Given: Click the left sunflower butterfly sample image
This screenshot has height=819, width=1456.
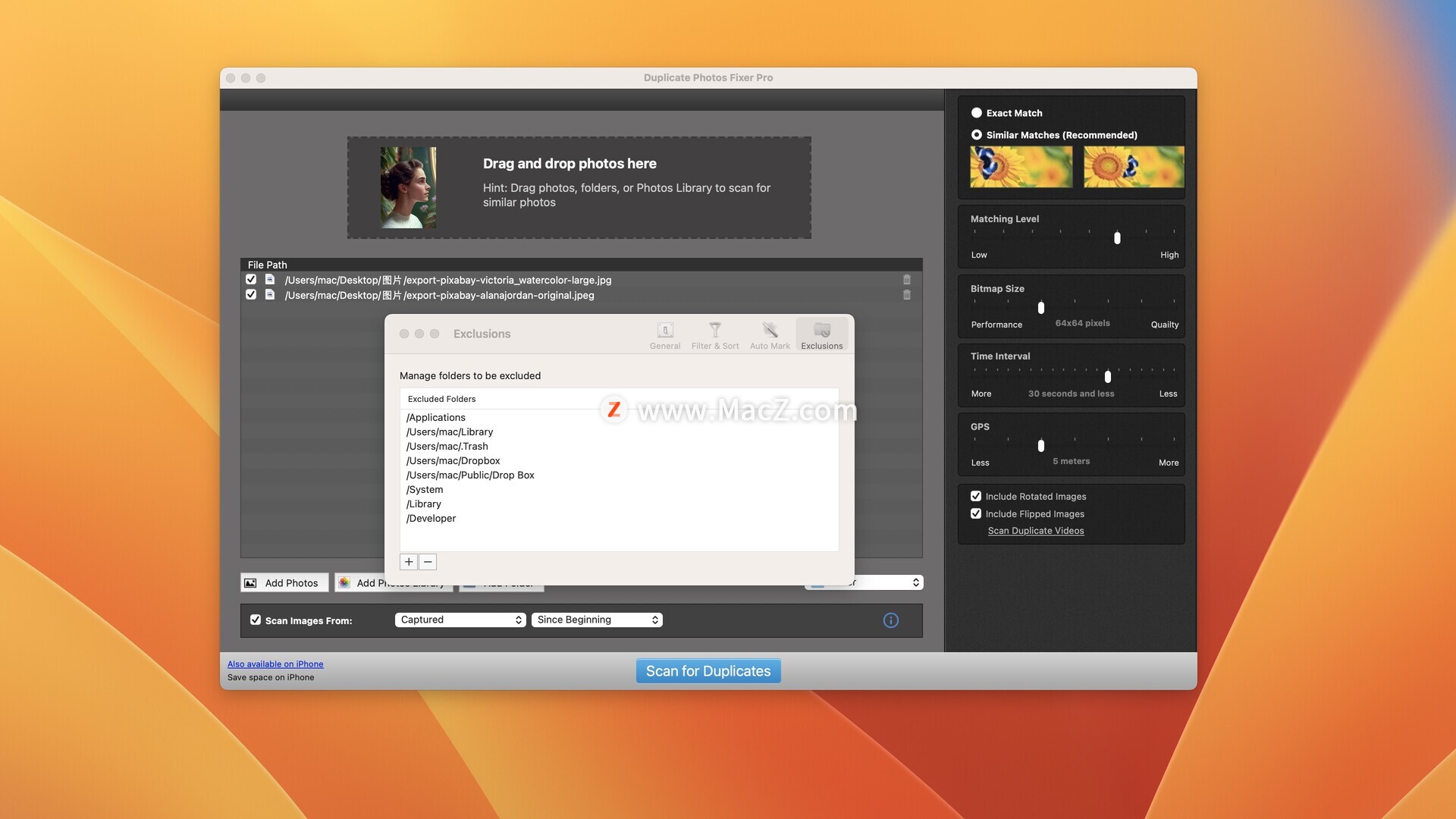Looking at the screenshot, I should click(x=1021, y=167).
